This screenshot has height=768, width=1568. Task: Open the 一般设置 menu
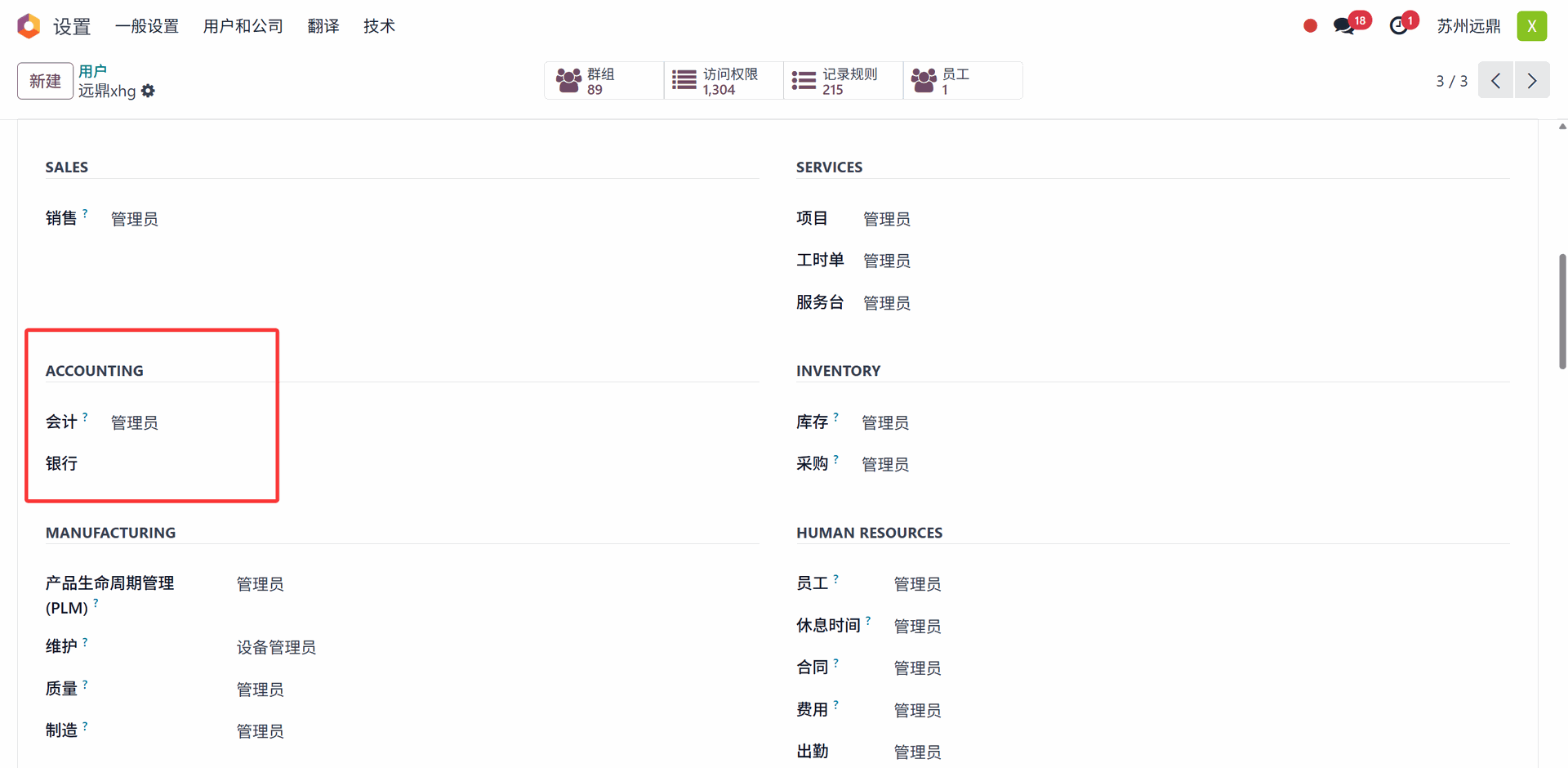(147, 26)
